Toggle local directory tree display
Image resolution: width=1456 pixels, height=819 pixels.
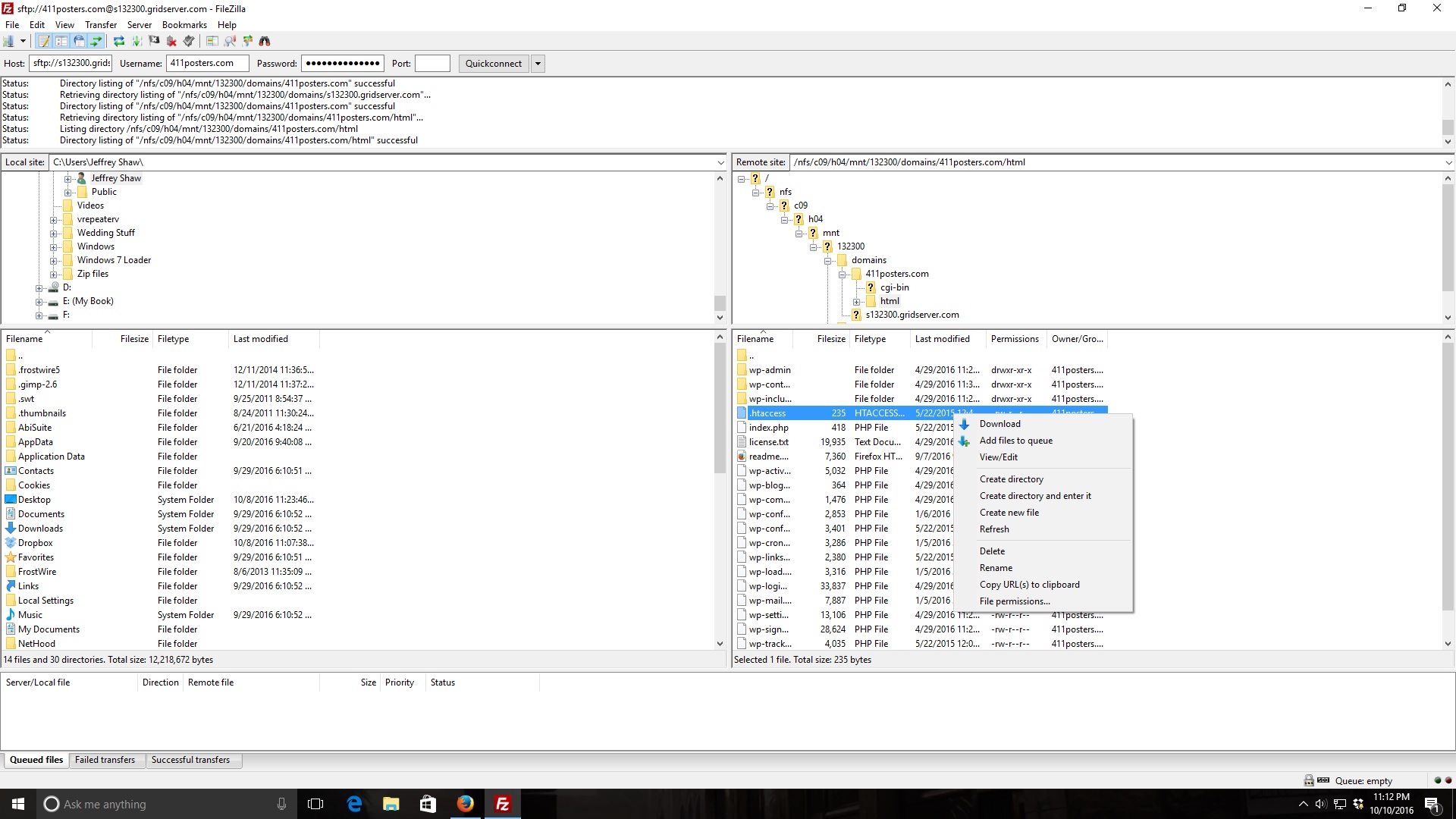(61, 41)
